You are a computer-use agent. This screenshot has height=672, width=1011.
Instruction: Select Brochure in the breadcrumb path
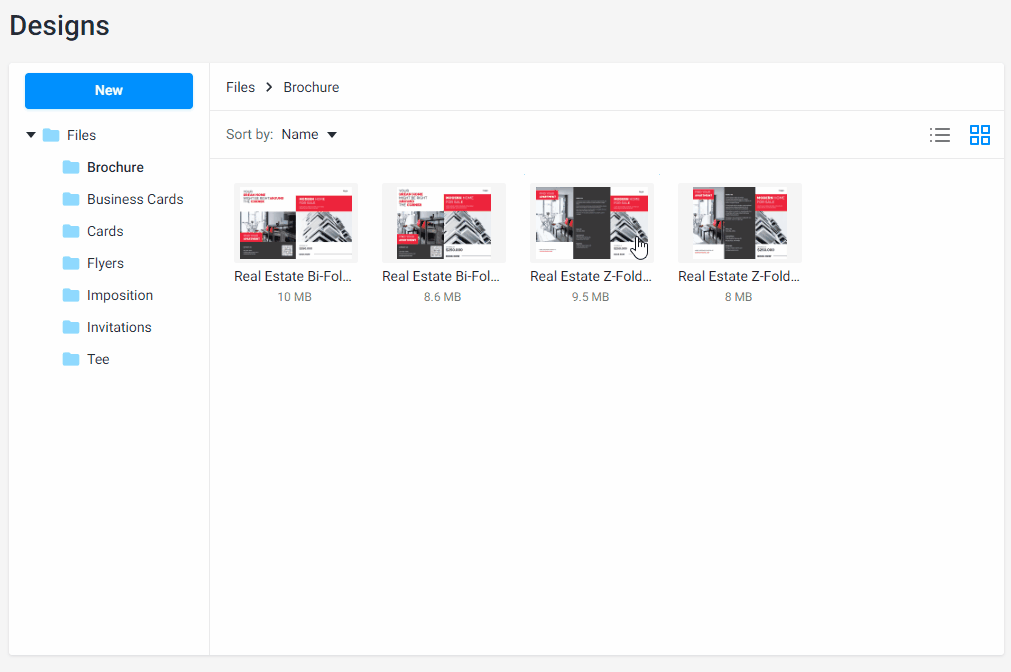tap(311, 87)
